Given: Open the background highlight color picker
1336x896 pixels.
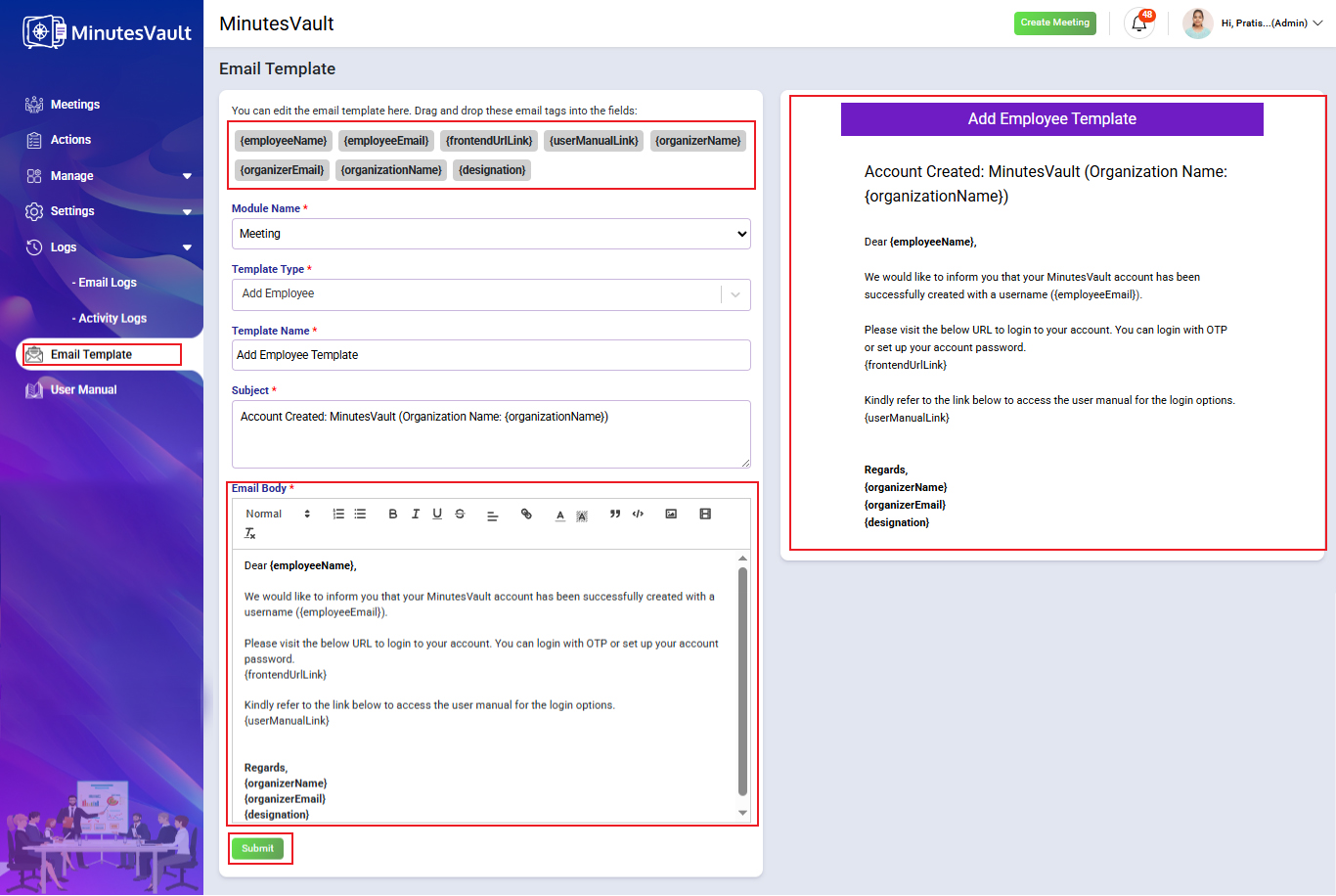Looking at the screenshot, I should tap(582, 515).
